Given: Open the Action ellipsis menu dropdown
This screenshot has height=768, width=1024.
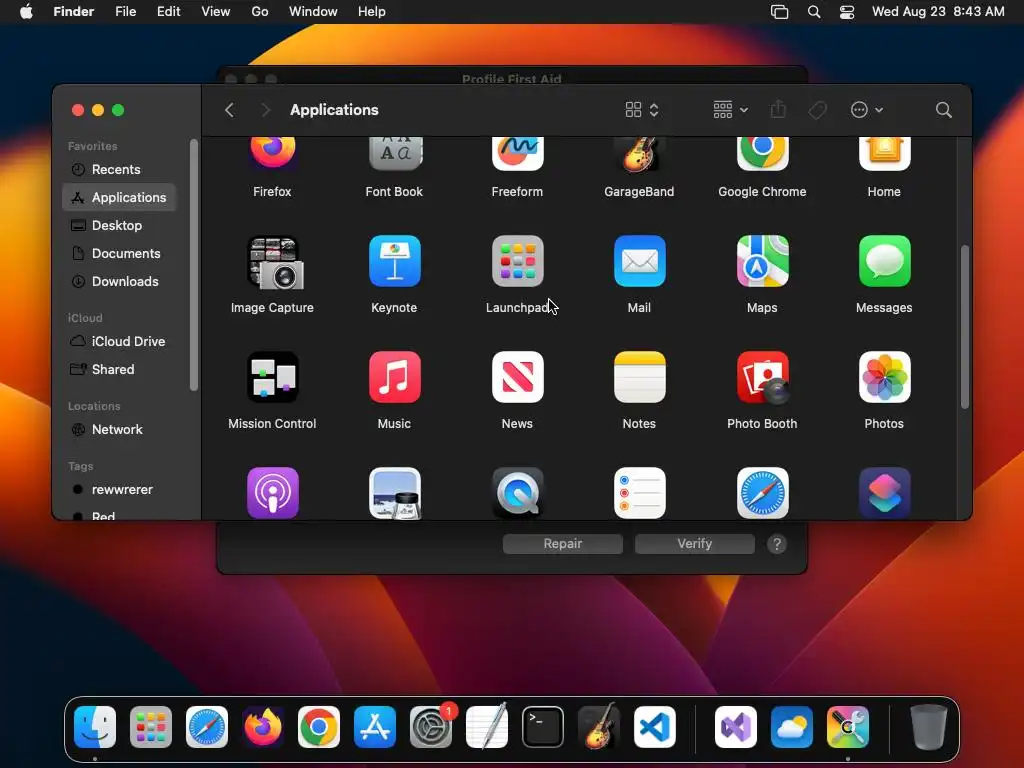Looking at the screenshot, I should [x=867, y=110].
